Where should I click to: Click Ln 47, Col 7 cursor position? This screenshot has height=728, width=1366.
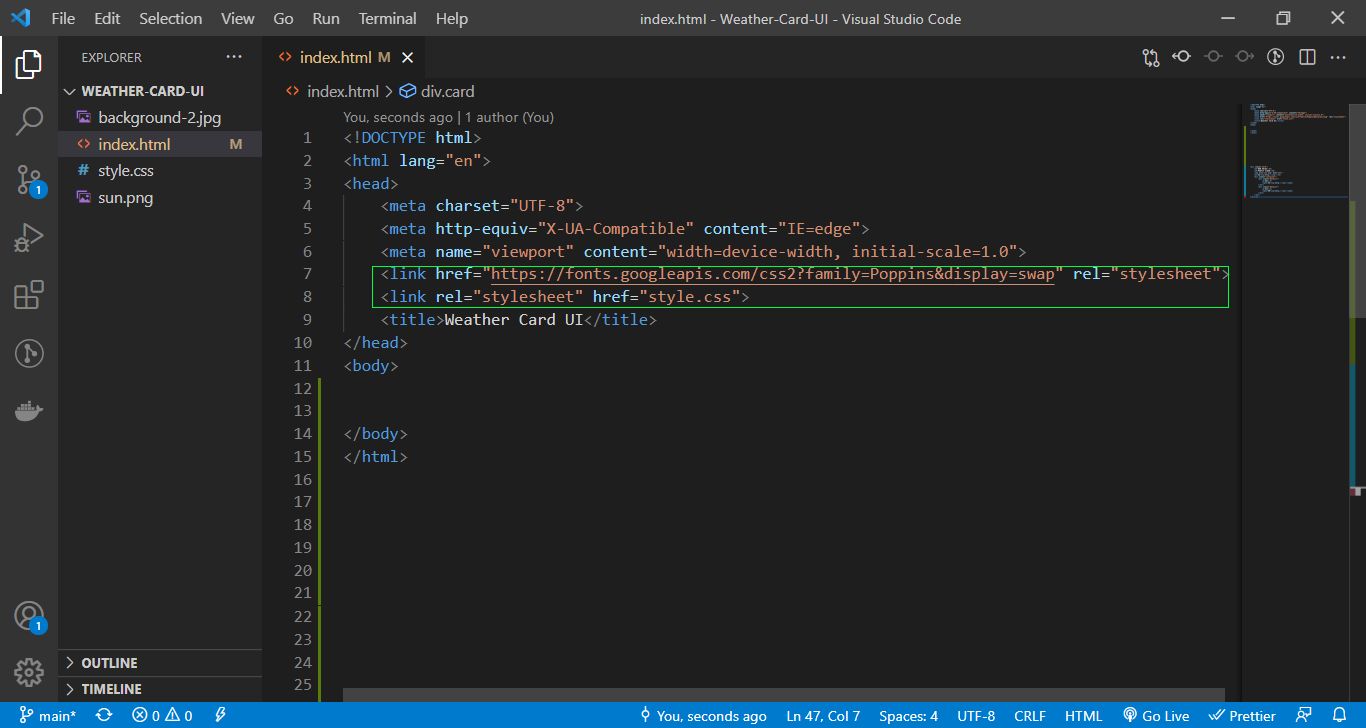(x=823, y=715)
